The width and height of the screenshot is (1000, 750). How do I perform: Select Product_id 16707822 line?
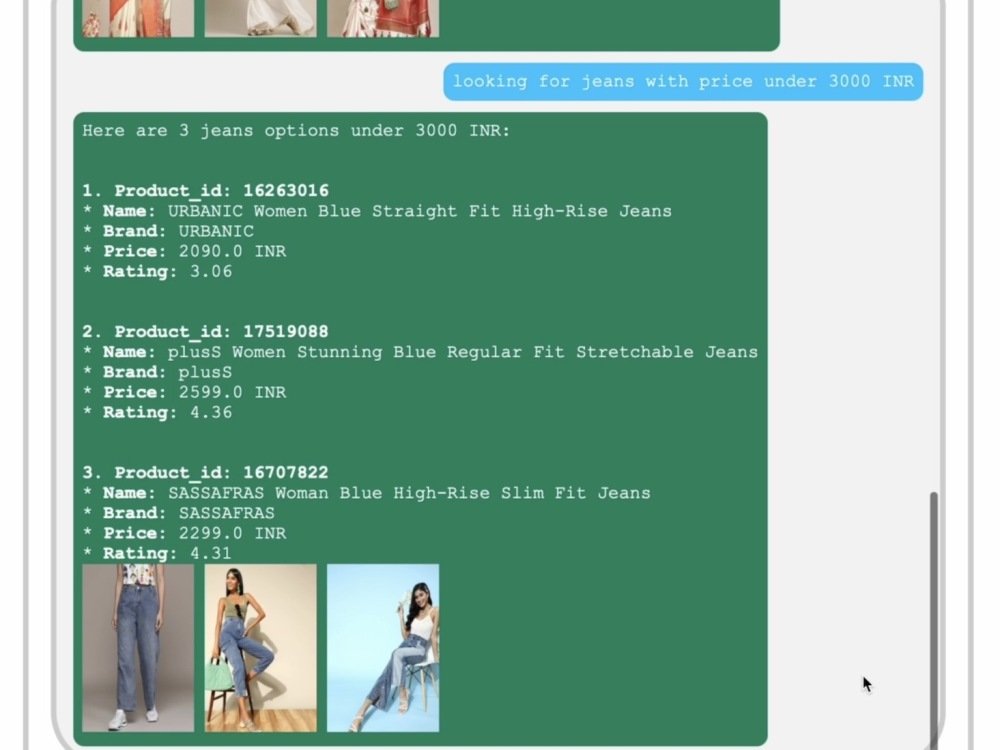pos(205,473)
